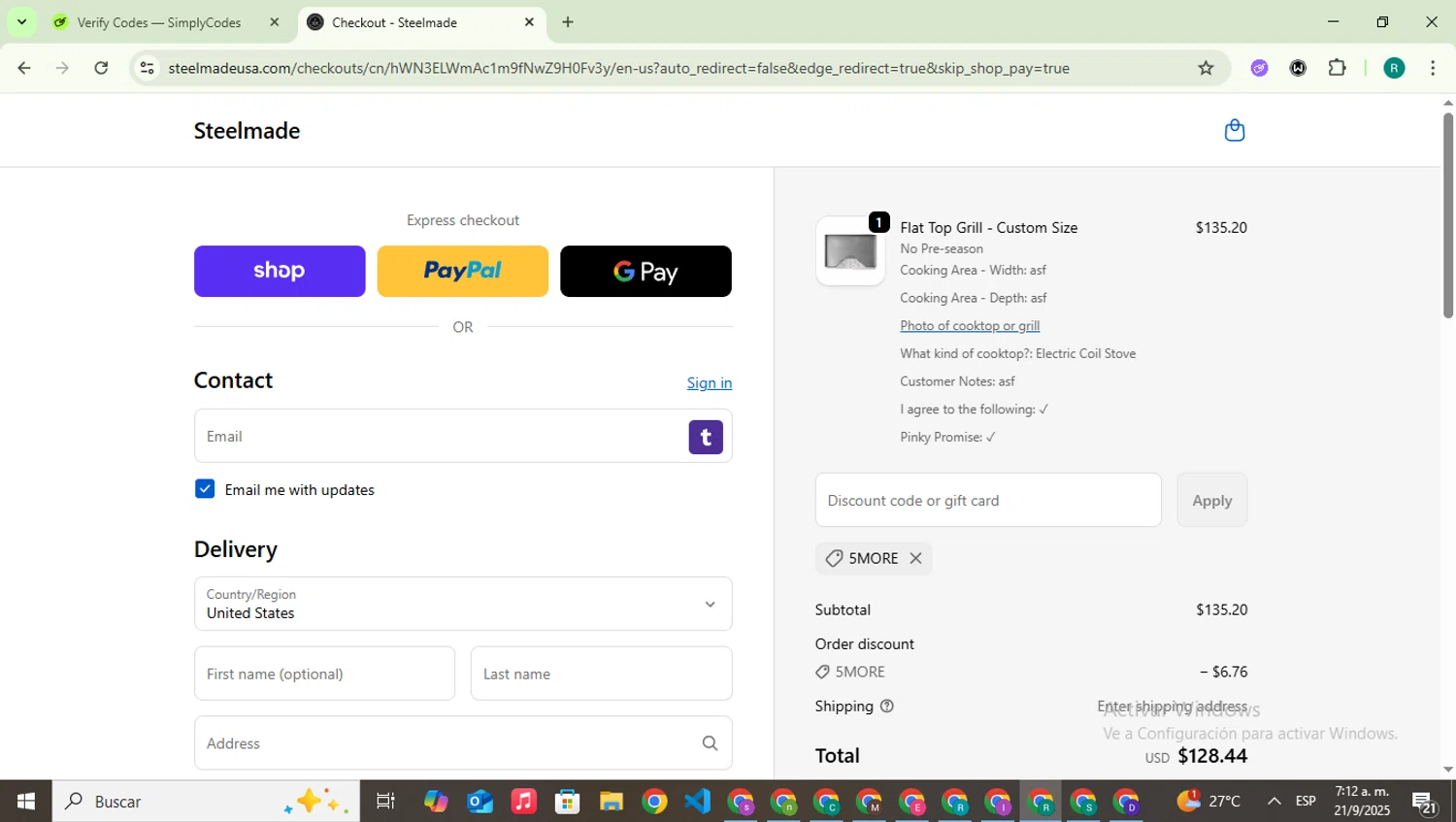Screen dimensions: 1456x822
Task: Uncheck Email me with updates
Action: pyautogui.click(x=205, y=489)
